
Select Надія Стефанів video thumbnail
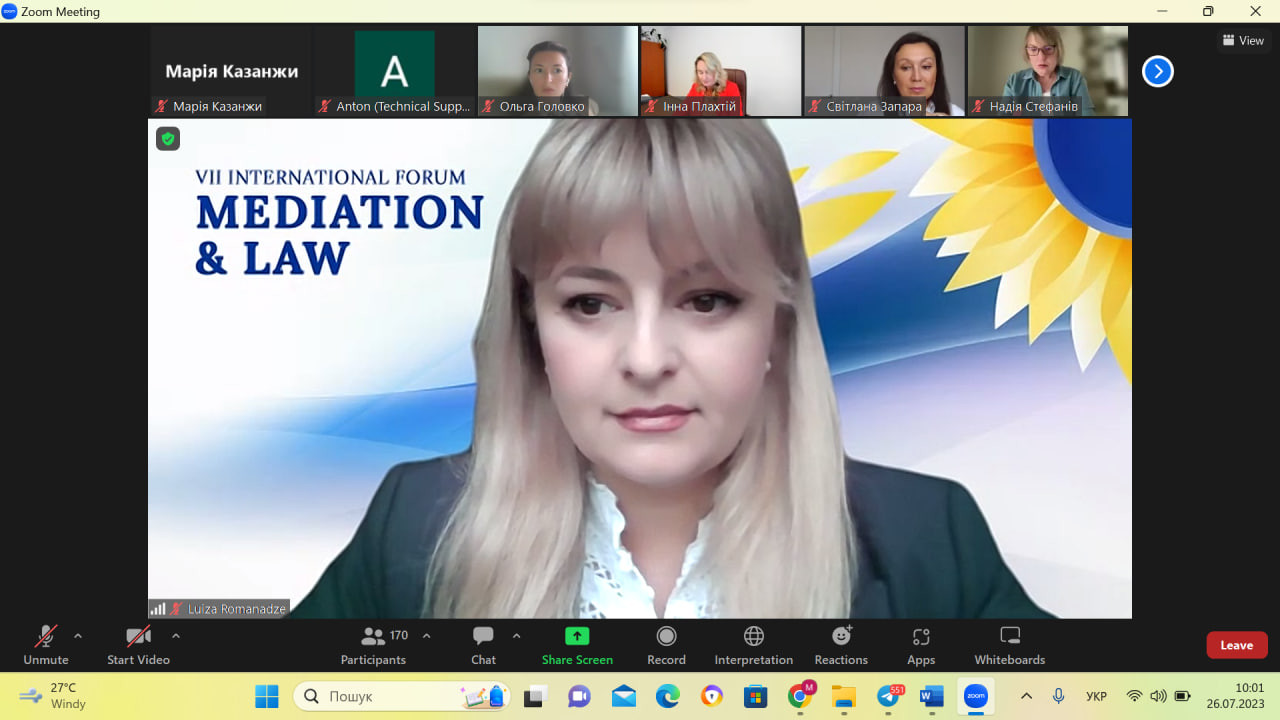click(1048, 71)
